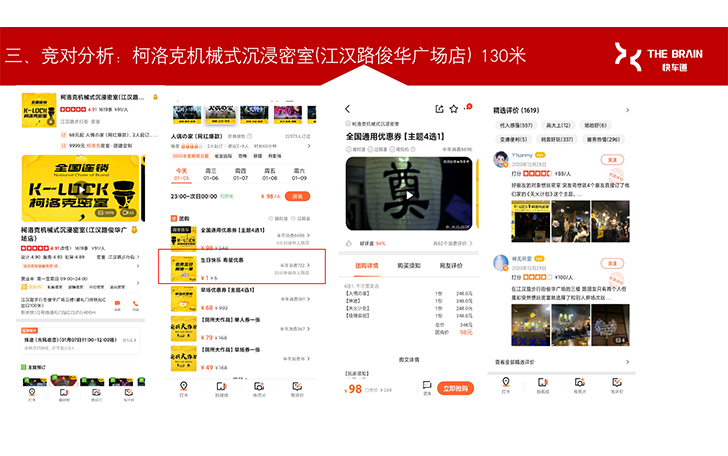This screenshot has height=456, width=728.
Task: Tap the thumbs-up icon beside 好评度
Action: pyautogui.click(x=349, y=243)
